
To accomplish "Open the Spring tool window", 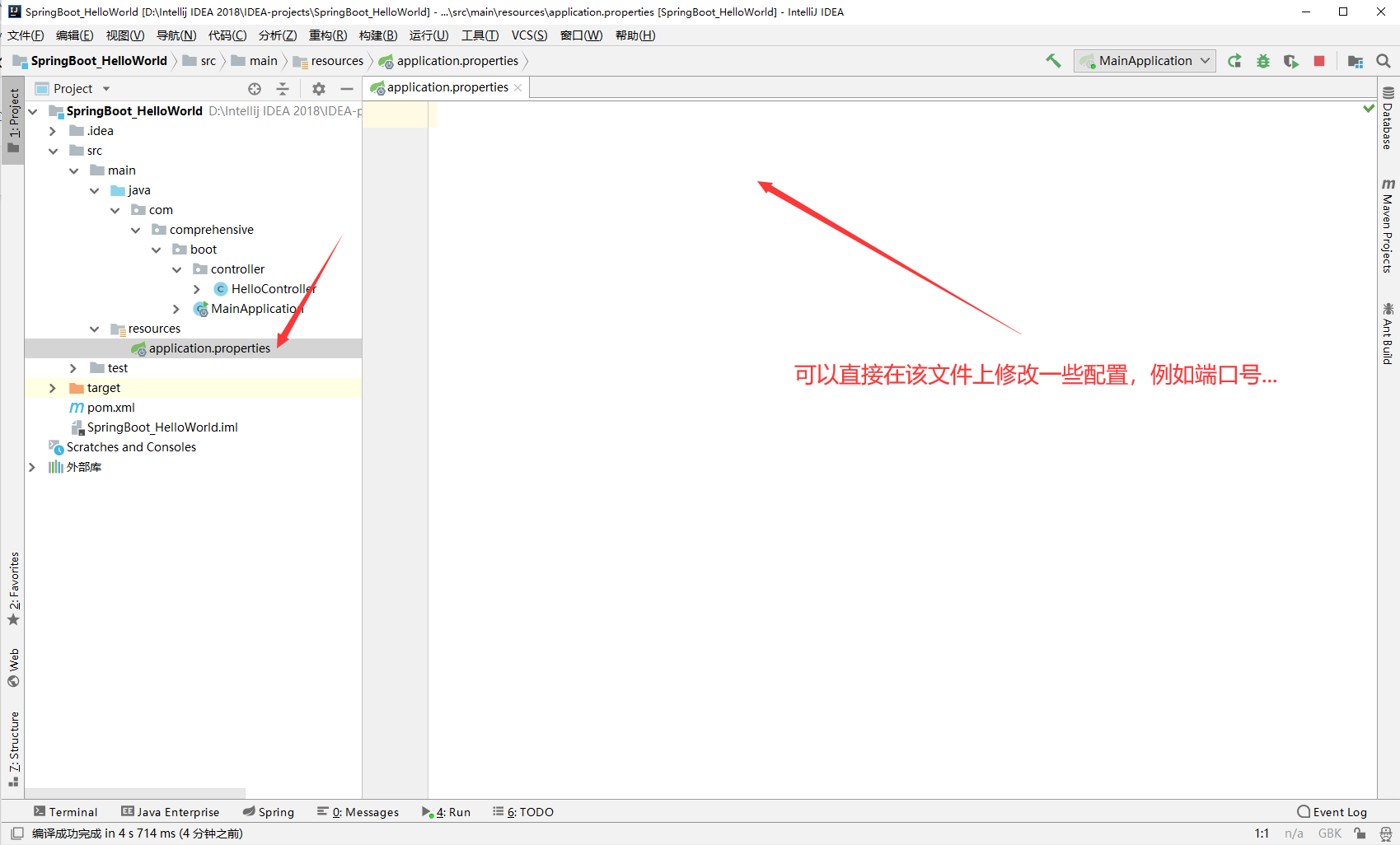I will coord(269,812).
